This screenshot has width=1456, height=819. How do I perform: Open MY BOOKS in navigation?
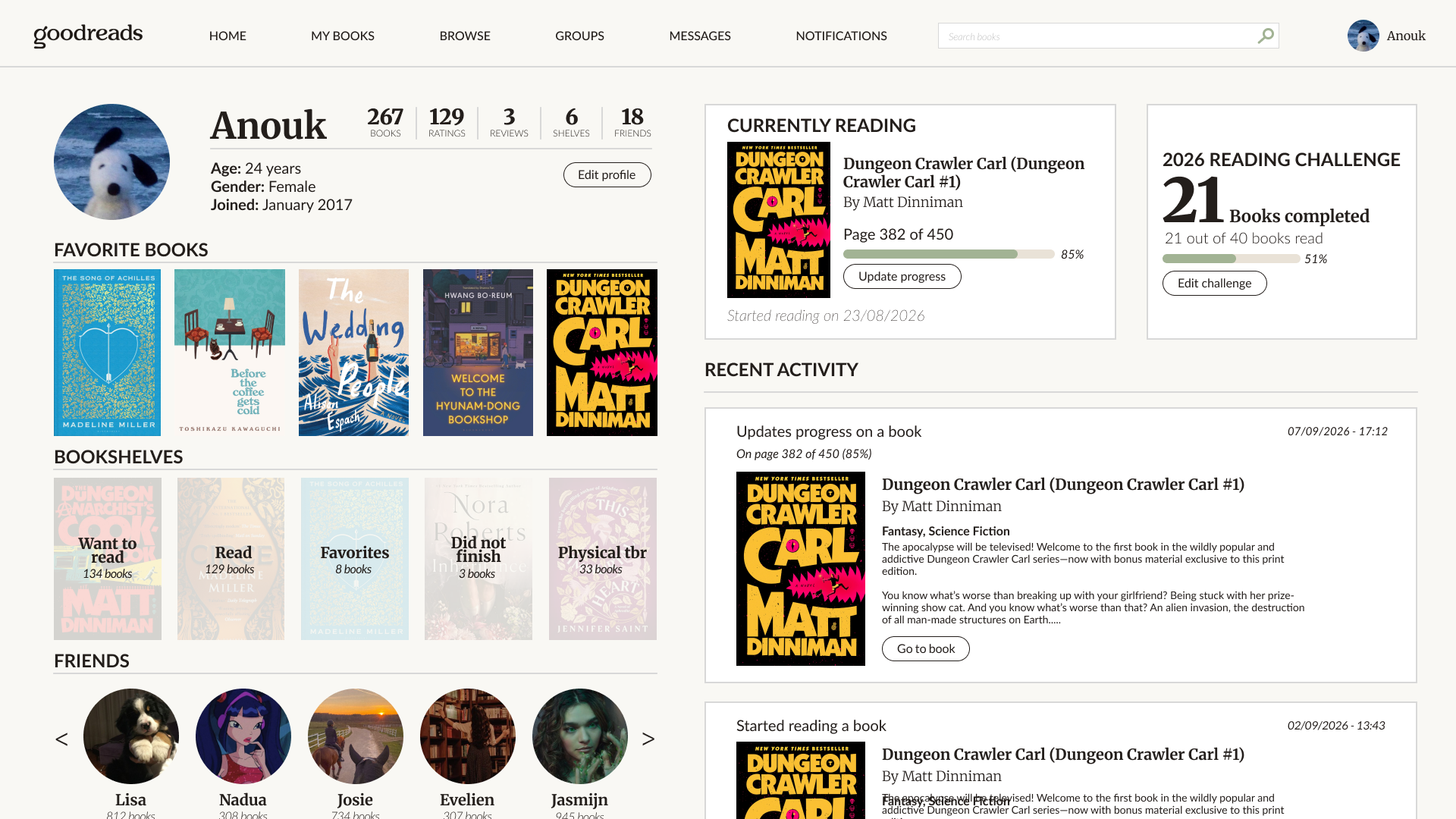pyautogui.click(x=343, y=36)
